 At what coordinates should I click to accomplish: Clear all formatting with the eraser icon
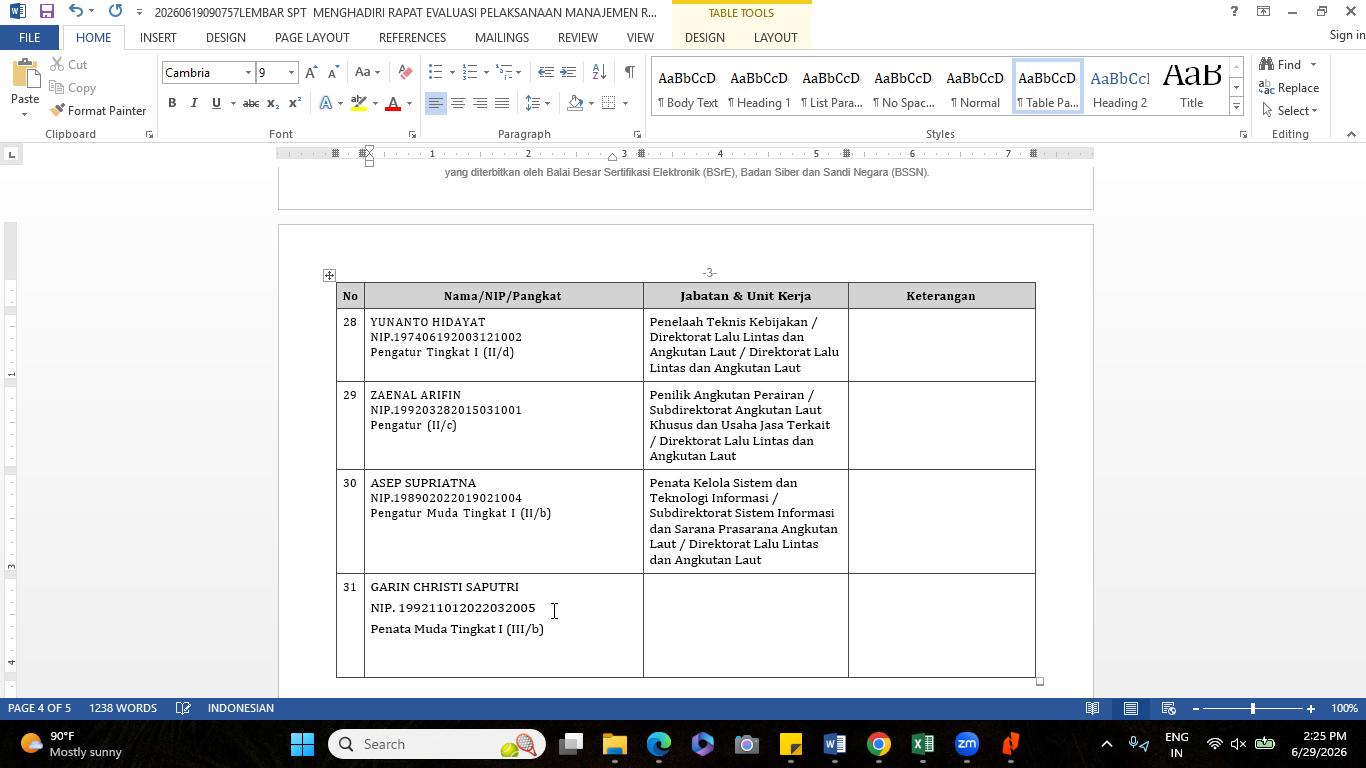(405, 73)
